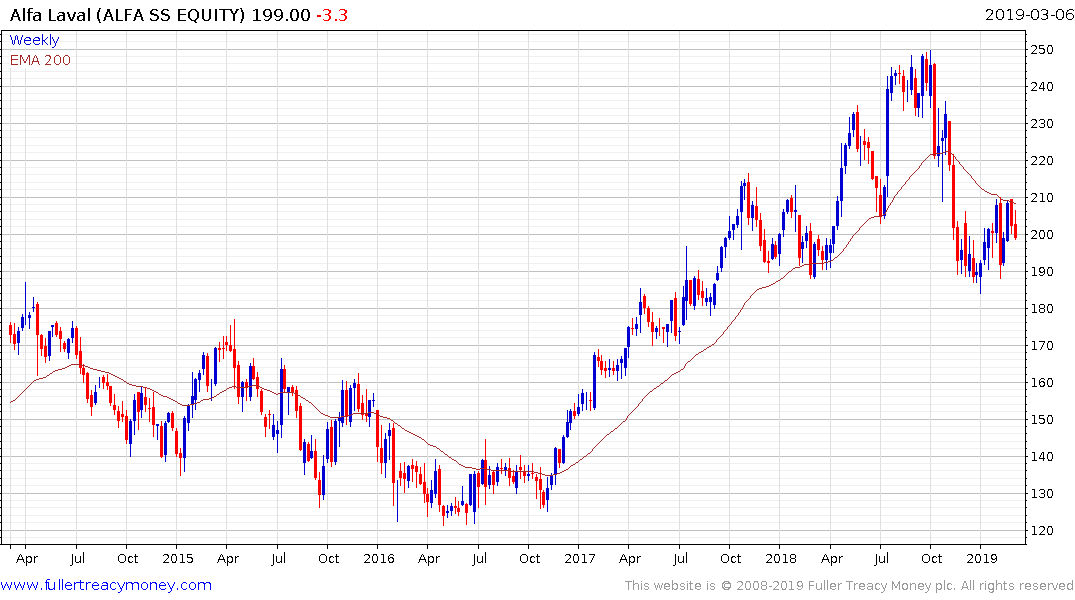Click the 2018 year label on time axis

pos(781,558)
